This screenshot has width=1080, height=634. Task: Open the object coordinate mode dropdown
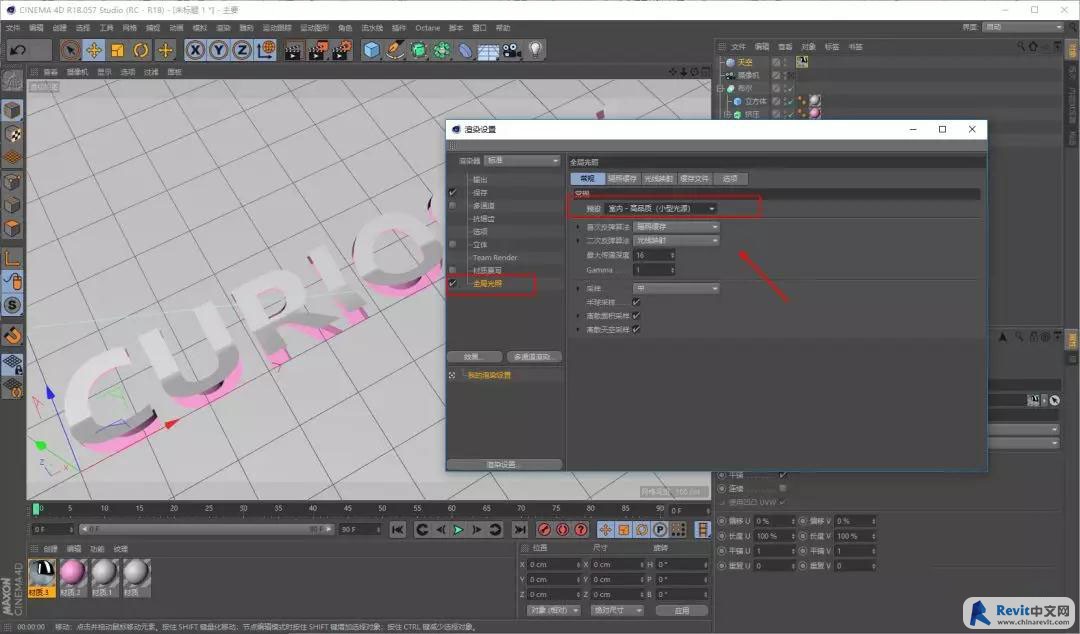coord(554,611)
